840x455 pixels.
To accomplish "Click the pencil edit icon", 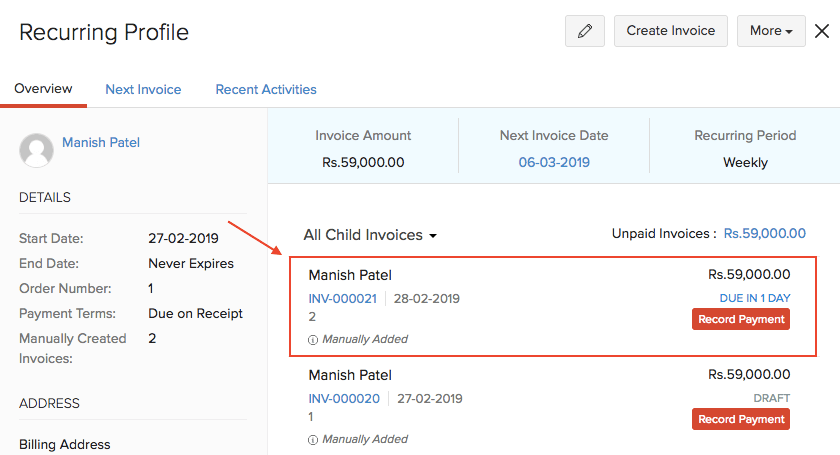I will pos(585,31).
